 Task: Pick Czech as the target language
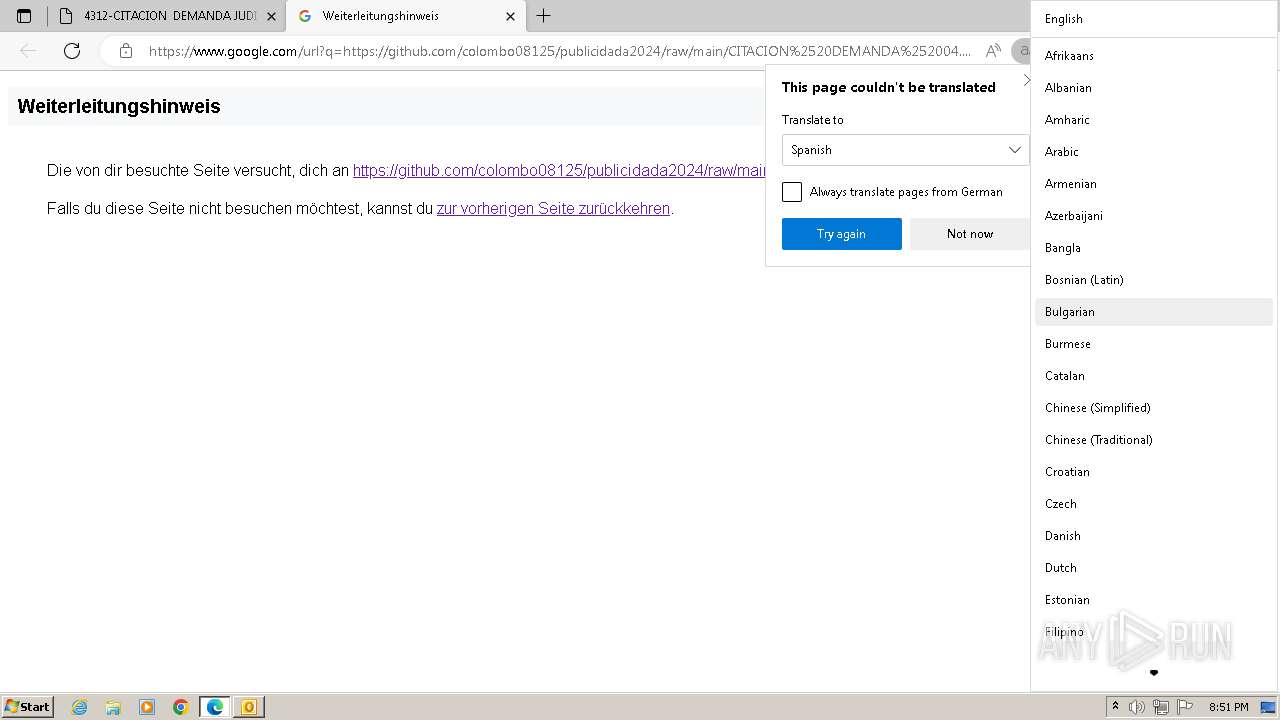click(1154, 504)
